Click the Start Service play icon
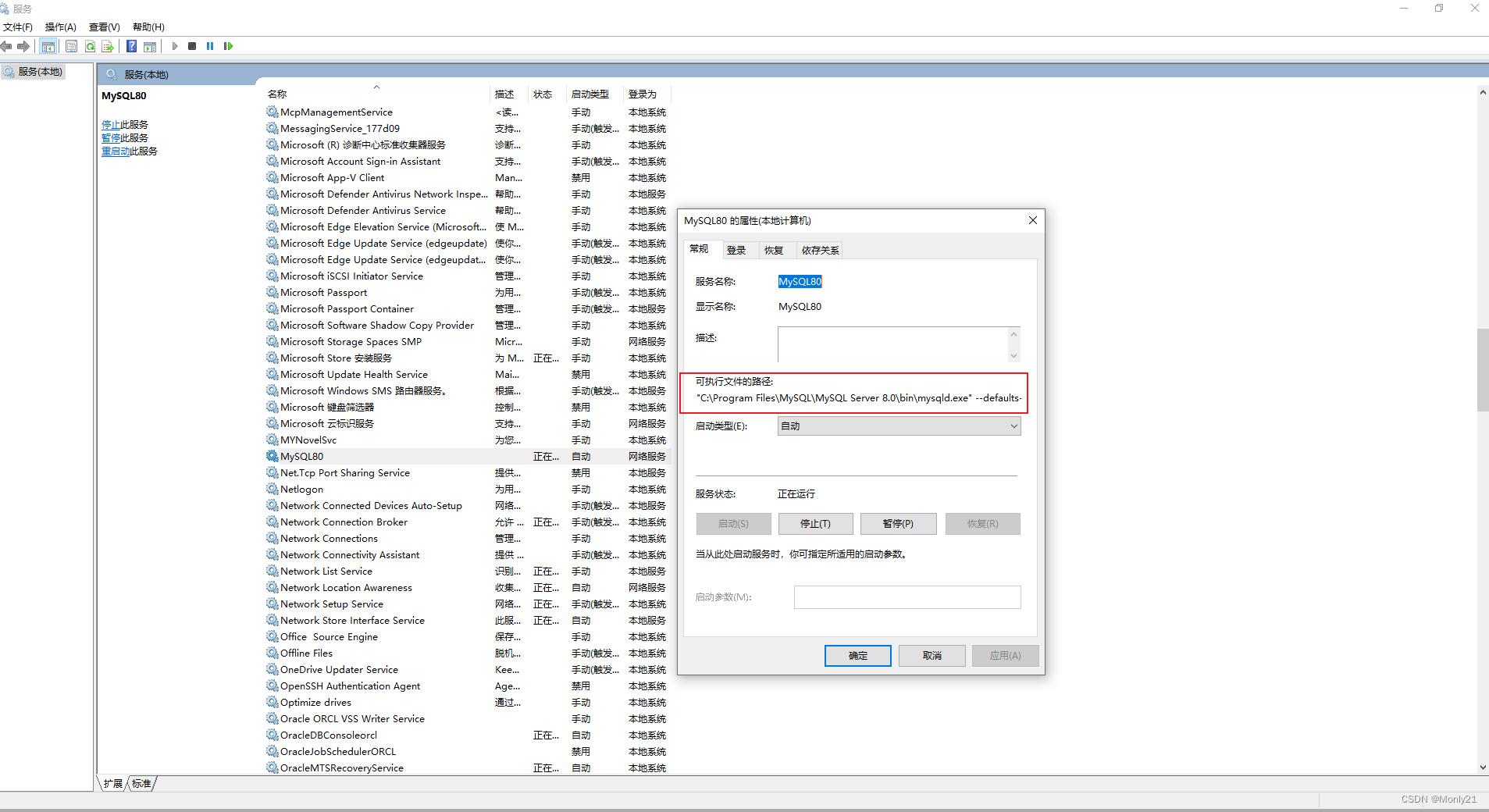 [x=175, y=46]
